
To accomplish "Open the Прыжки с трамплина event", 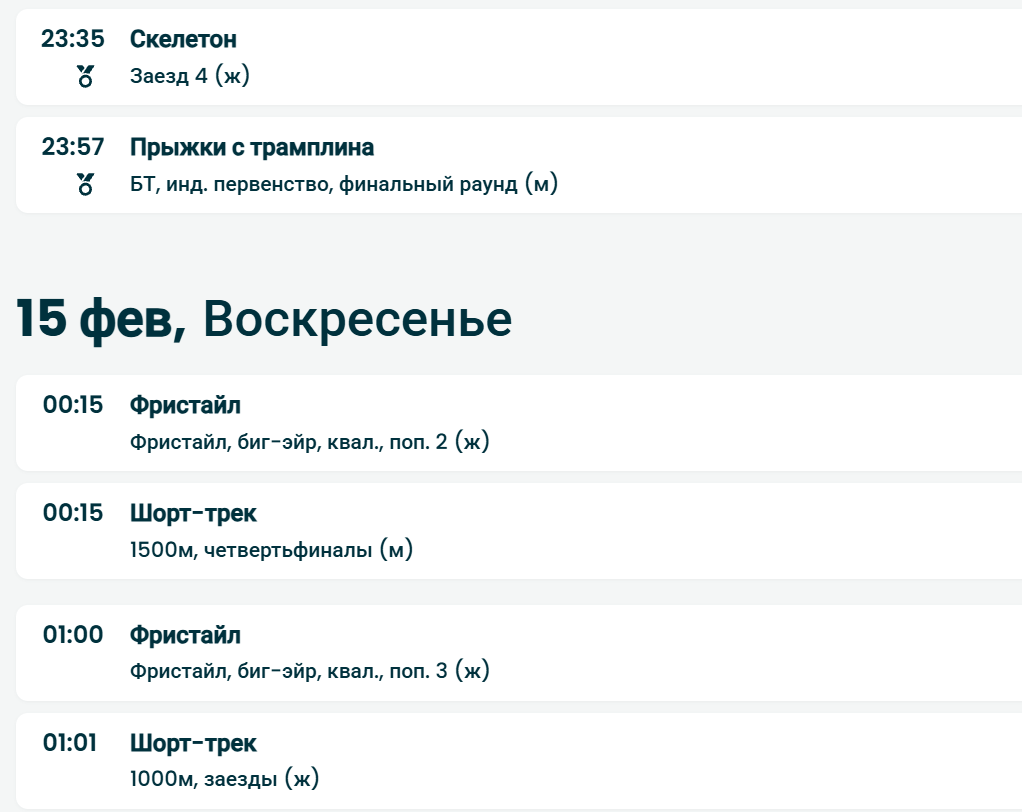I will pos(252,148).
